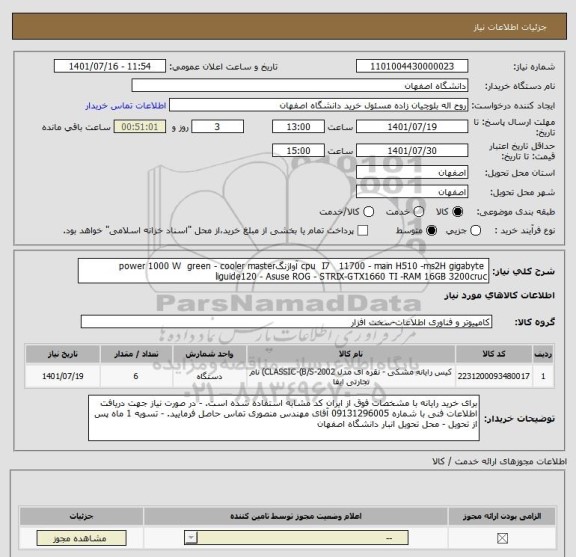Click the dropdown arrow of license status
The height and width of the screenshot is (557, 576).
pyautogui.click(x=191, y=538)
